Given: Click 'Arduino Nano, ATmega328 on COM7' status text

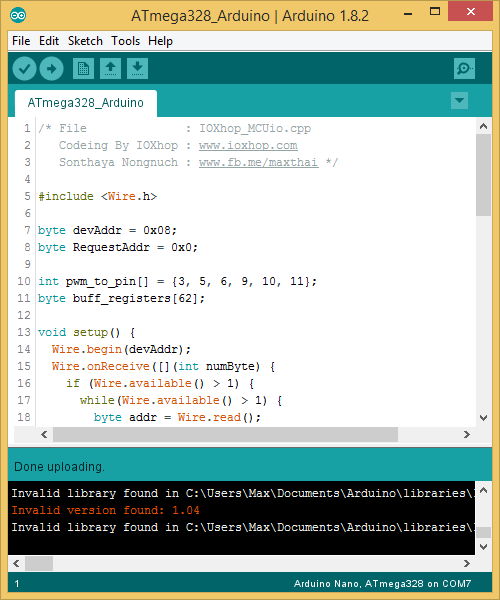Looking at the screenshot, I should (382, 584).
